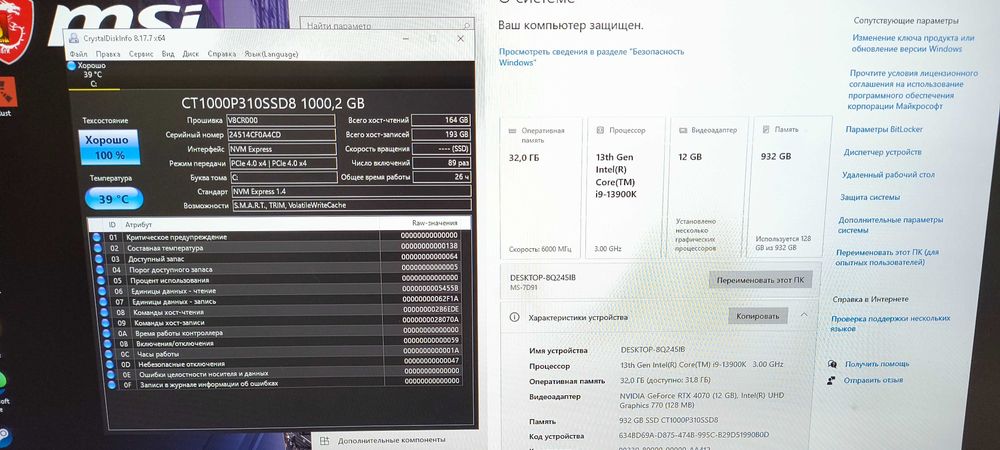Click the Общее время работы value 26 ч

point(441,177)
